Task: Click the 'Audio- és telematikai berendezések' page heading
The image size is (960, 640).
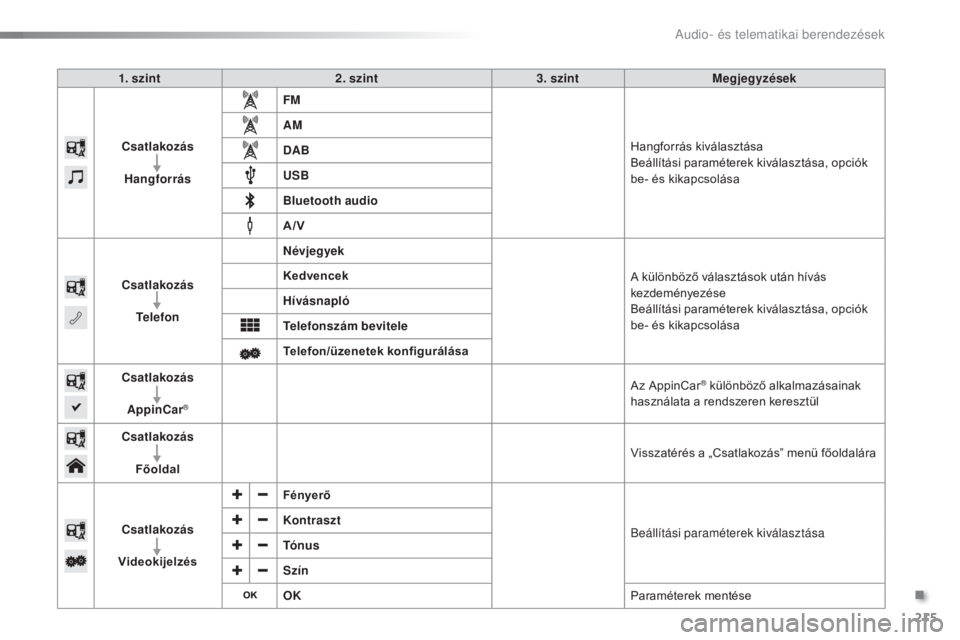Action: (x=779, y=34)
